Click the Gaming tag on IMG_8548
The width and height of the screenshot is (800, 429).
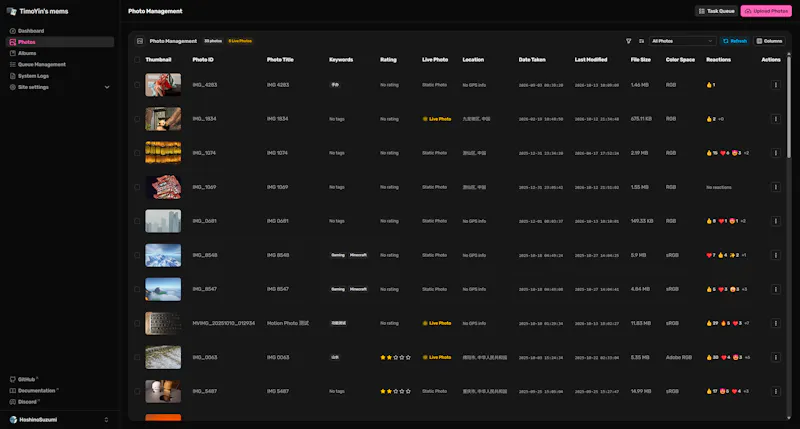click(338, 255)
